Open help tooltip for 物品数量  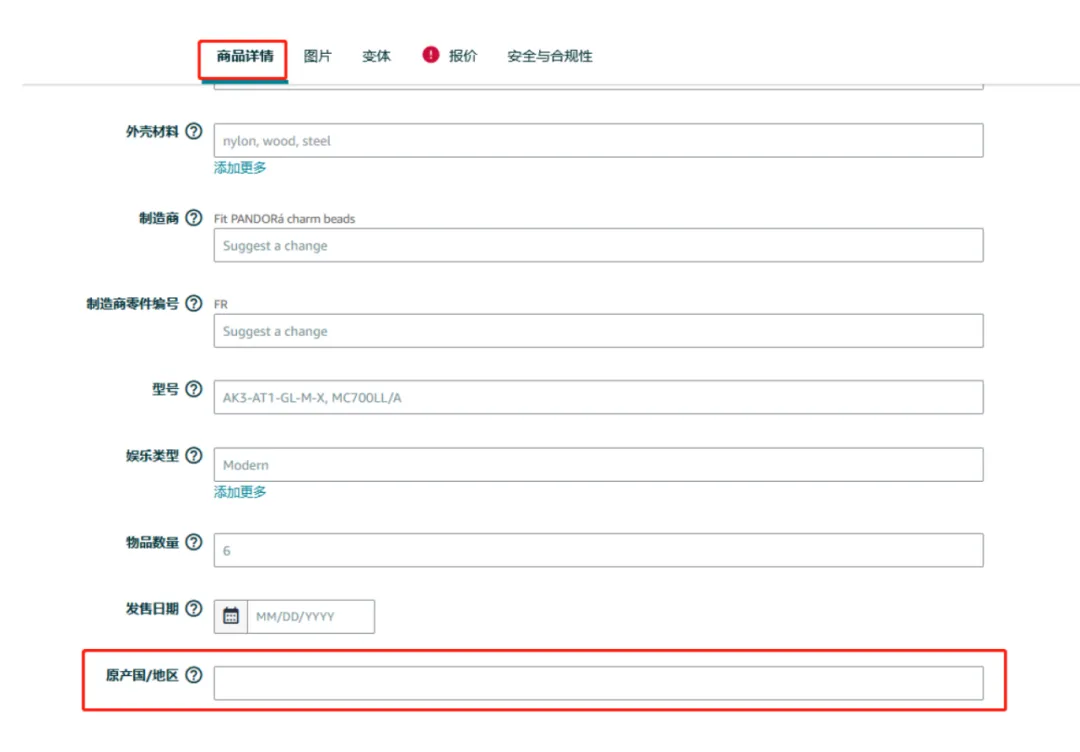(x=194, y=542)
